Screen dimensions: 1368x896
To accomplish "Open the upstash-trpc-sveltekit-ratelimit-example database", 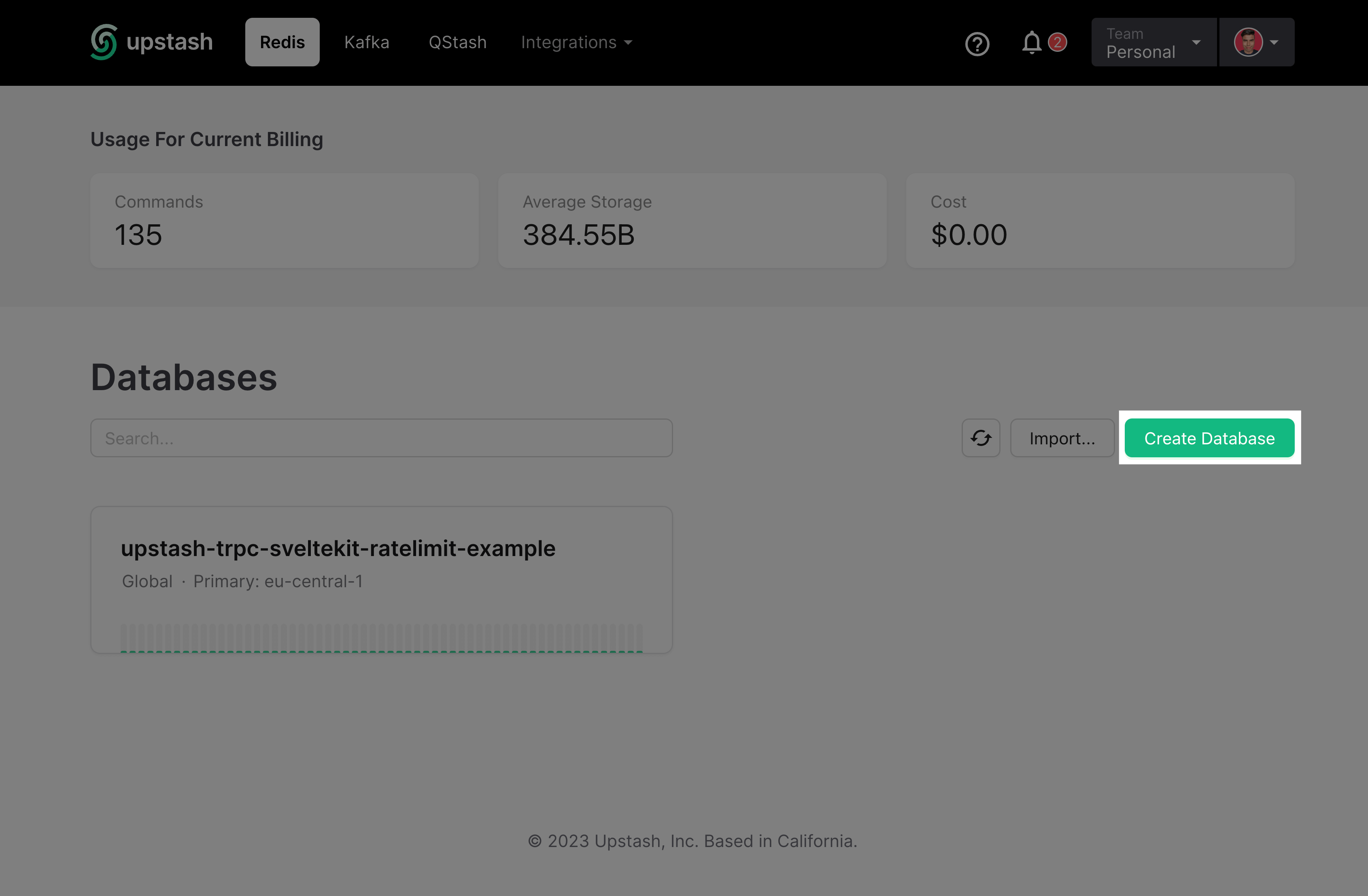I will pos(338,548).
